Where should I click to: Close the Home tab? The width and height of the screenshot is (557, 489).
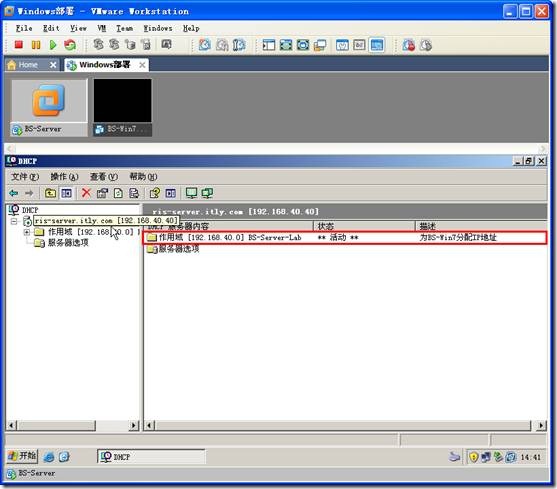[x=53, y=65]
